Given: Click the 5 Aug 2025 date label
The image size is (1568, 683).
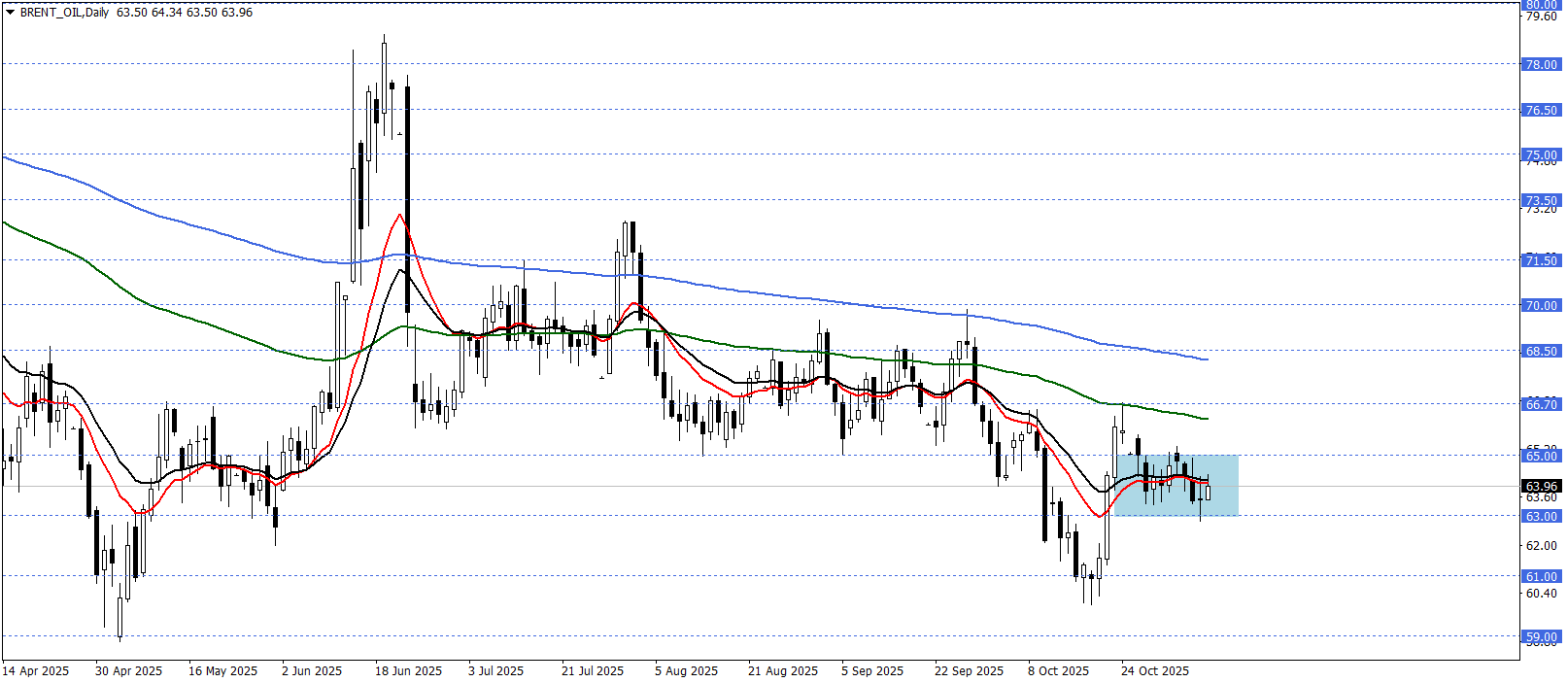Looking at the screenshot, I should [686, 670].
